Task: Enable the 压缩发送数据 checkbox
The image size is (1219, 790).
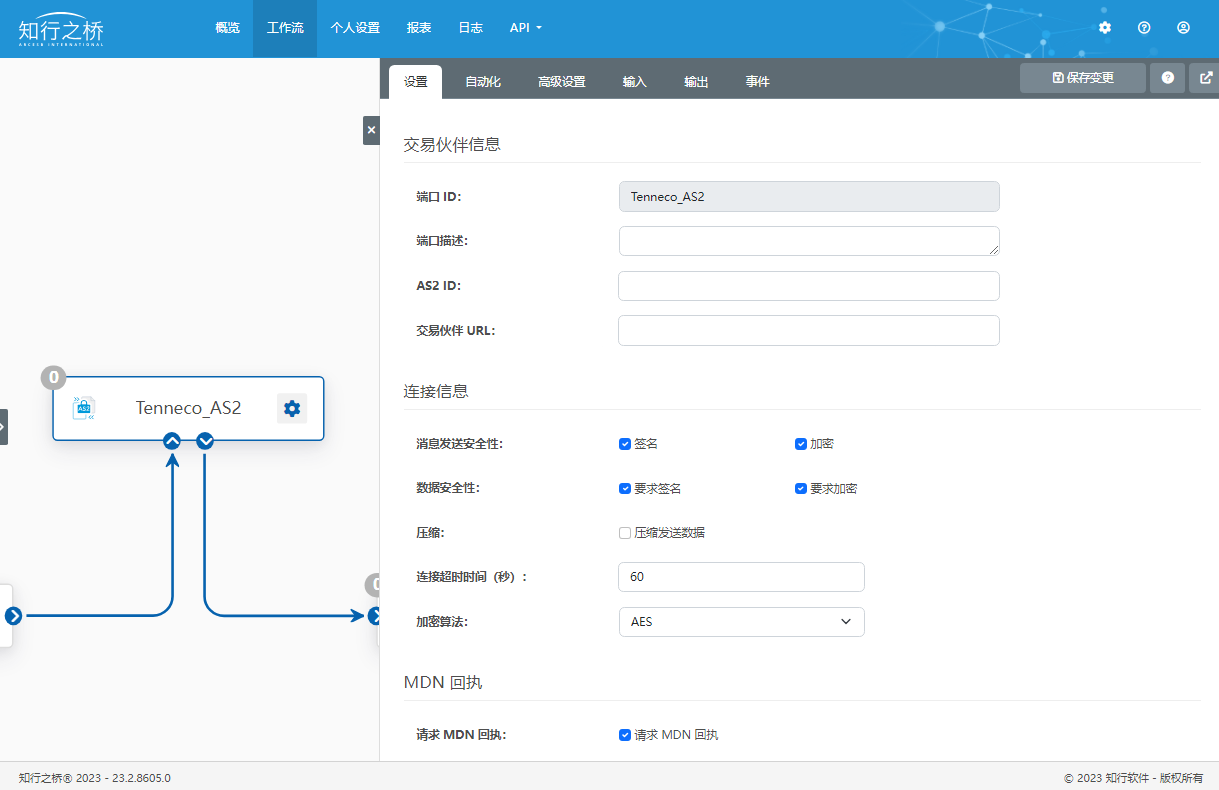Action: pos(625,533)
